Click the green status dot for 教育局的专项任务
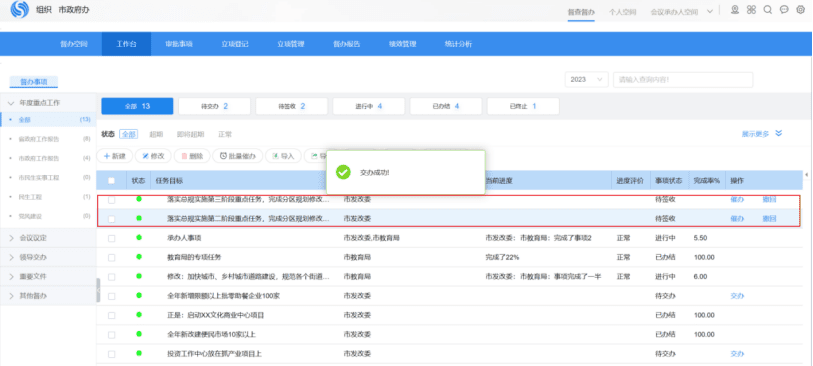 tap(138, 257)
